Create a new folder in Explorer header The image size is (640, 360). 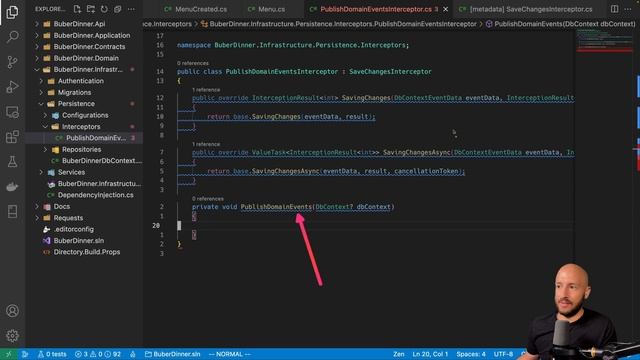[91, 9]
